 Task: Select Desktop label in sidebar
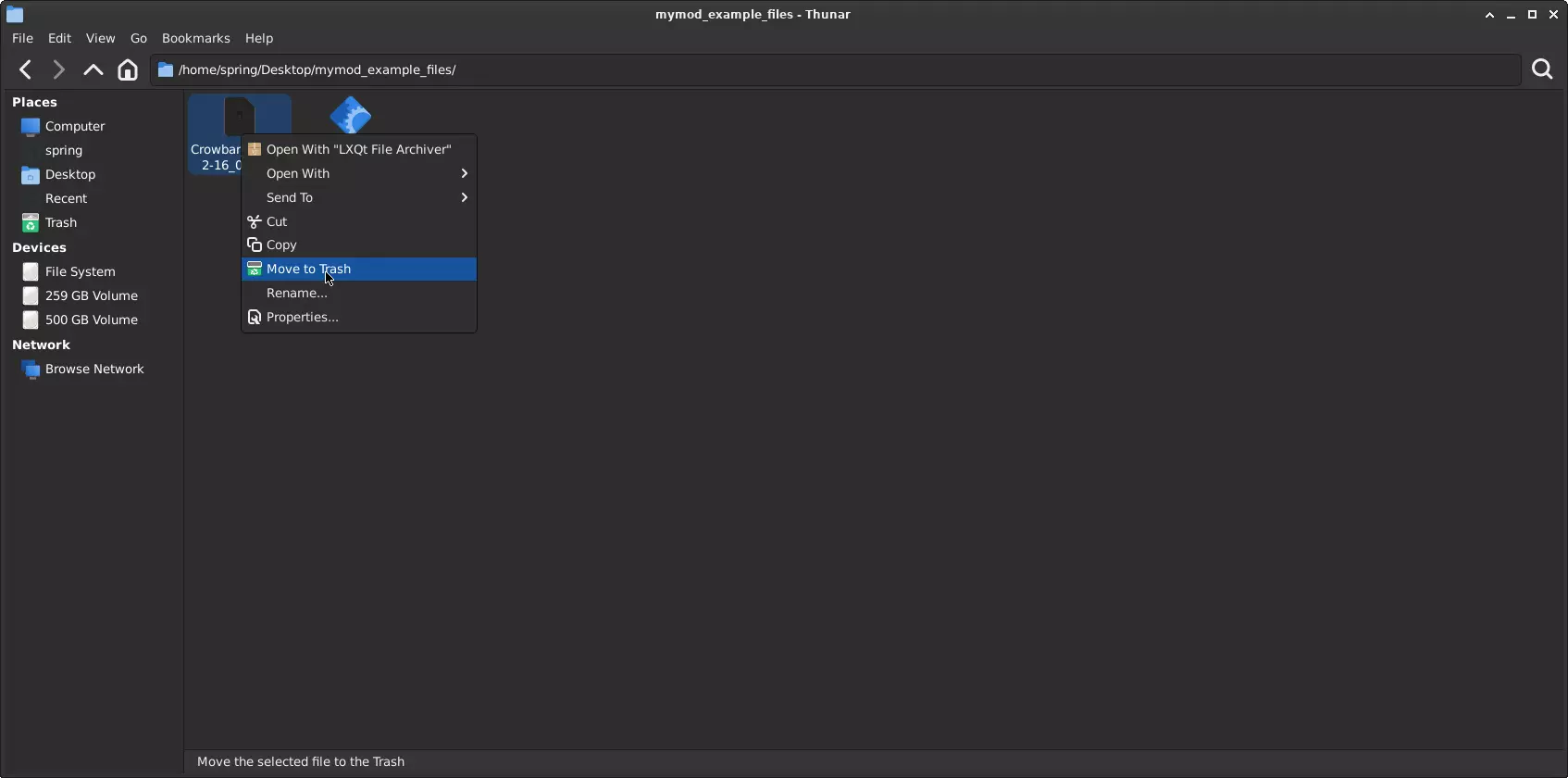(x=70, y=174)
